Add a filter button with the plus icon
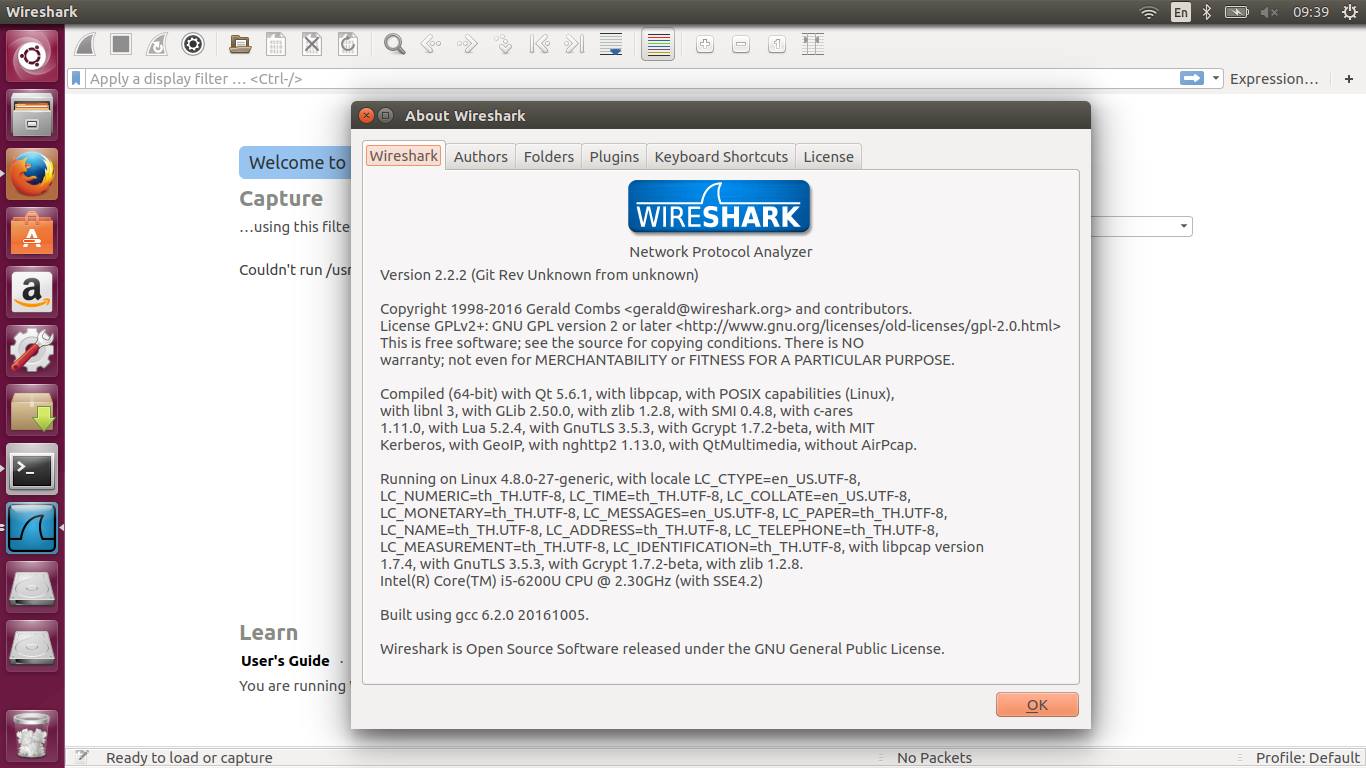The height and width of the screenshot is (768, 1366). pos(1348,78)
